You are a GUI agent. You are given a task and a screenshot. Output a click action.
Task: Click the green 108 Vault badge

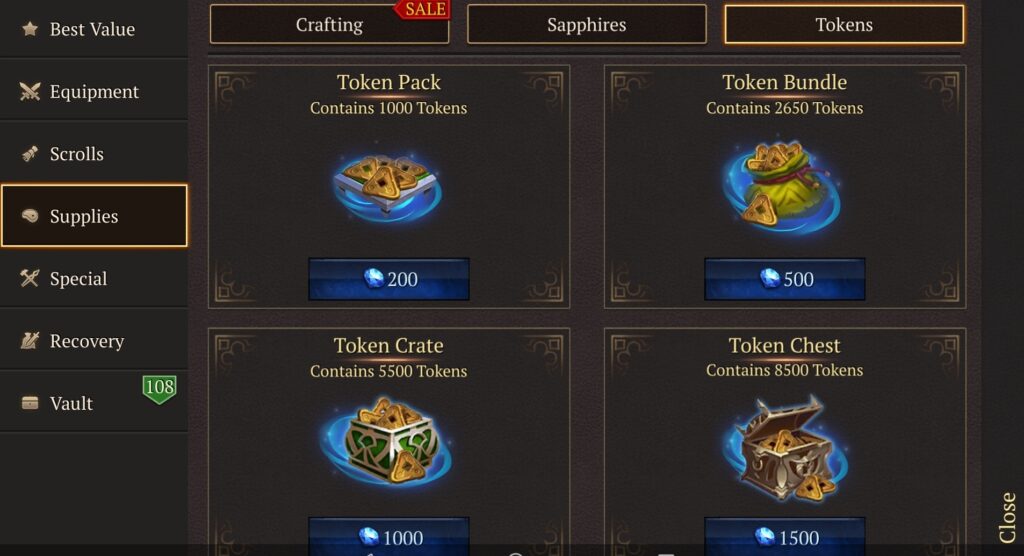(x=159, y=389)
